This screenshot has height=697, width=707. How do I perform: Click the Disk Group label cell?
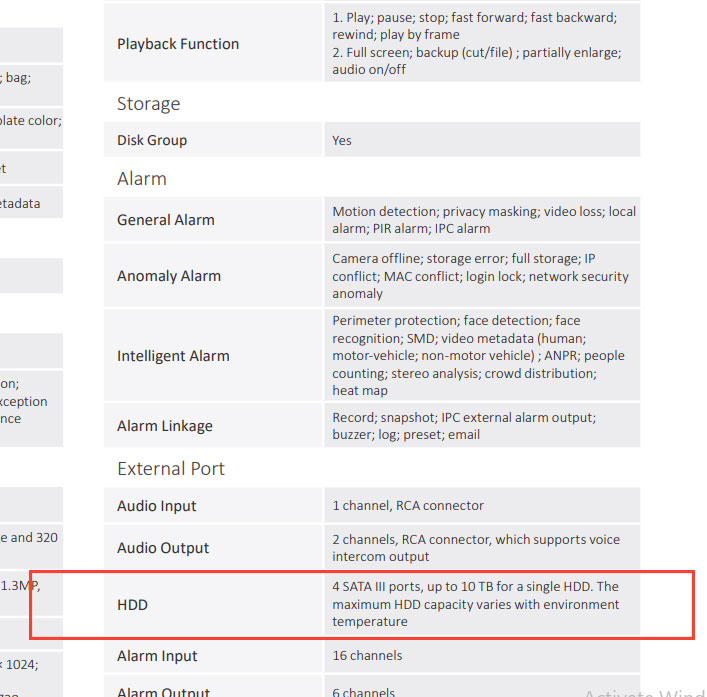click(x=152, y=140)
